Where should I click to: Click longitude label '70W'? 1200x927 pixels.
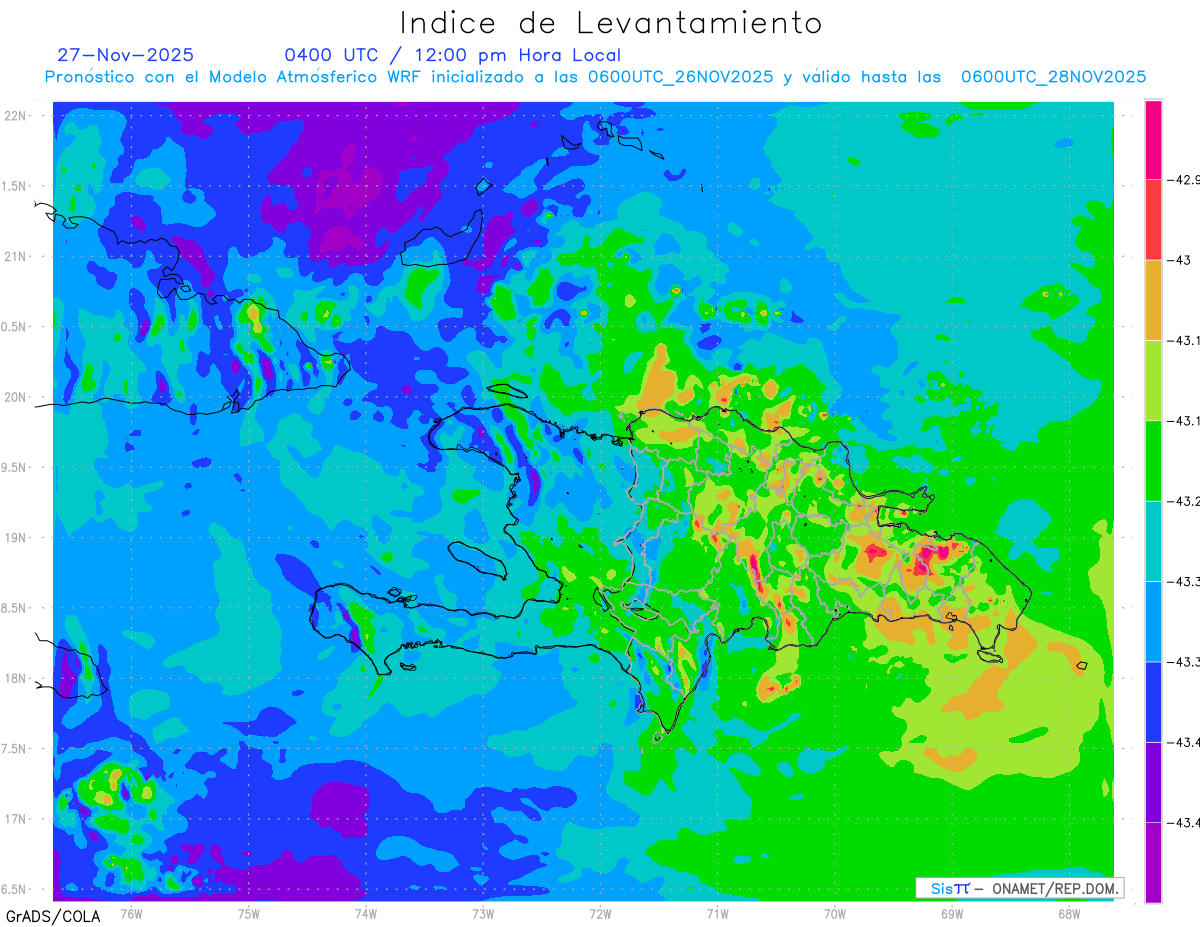(835, 912)
